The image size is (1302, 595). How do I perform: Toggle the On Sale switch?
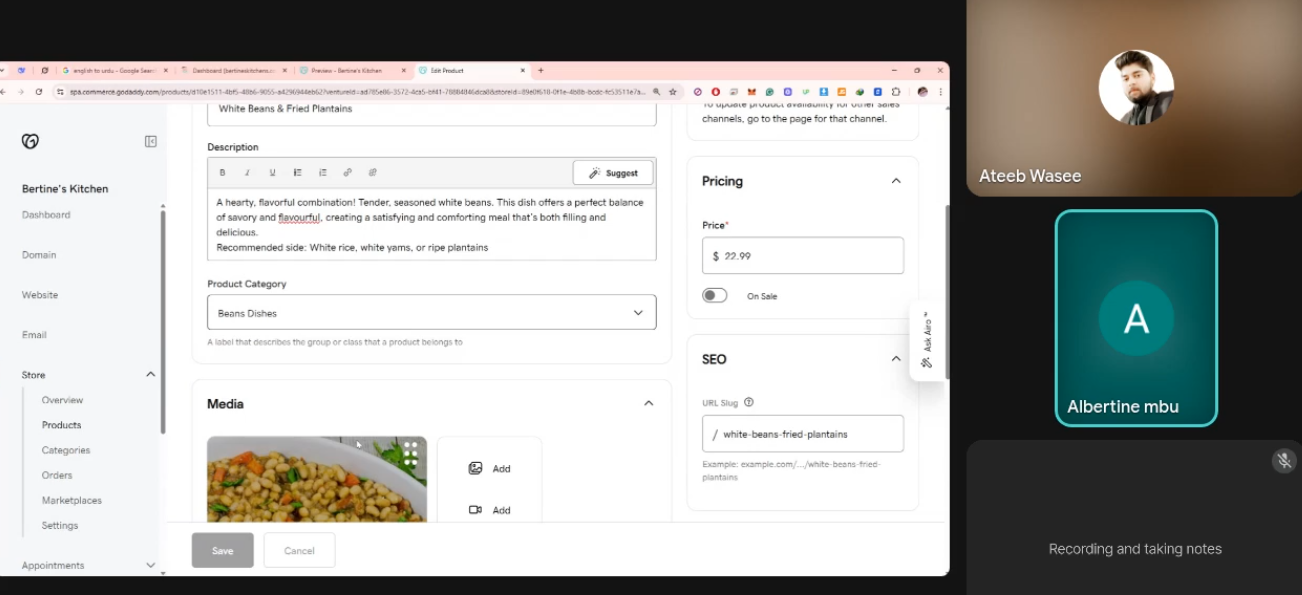coord(714,295)
